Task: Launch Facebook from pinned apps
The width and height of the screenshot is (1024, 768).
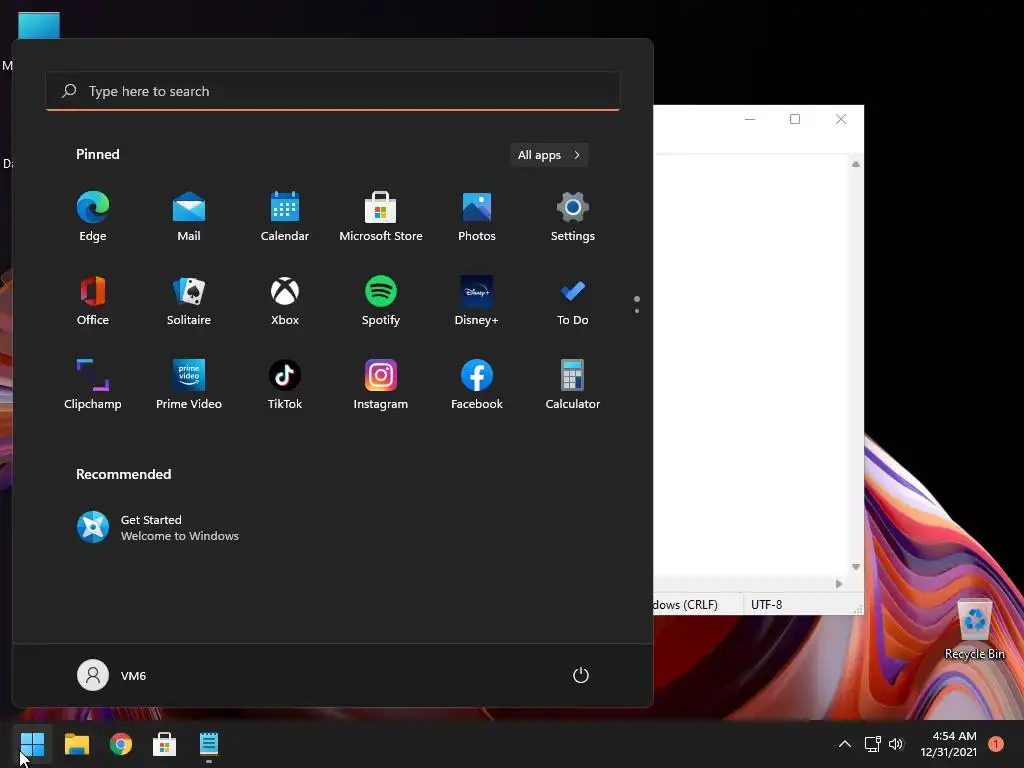Action: click(x=477, y=385)
